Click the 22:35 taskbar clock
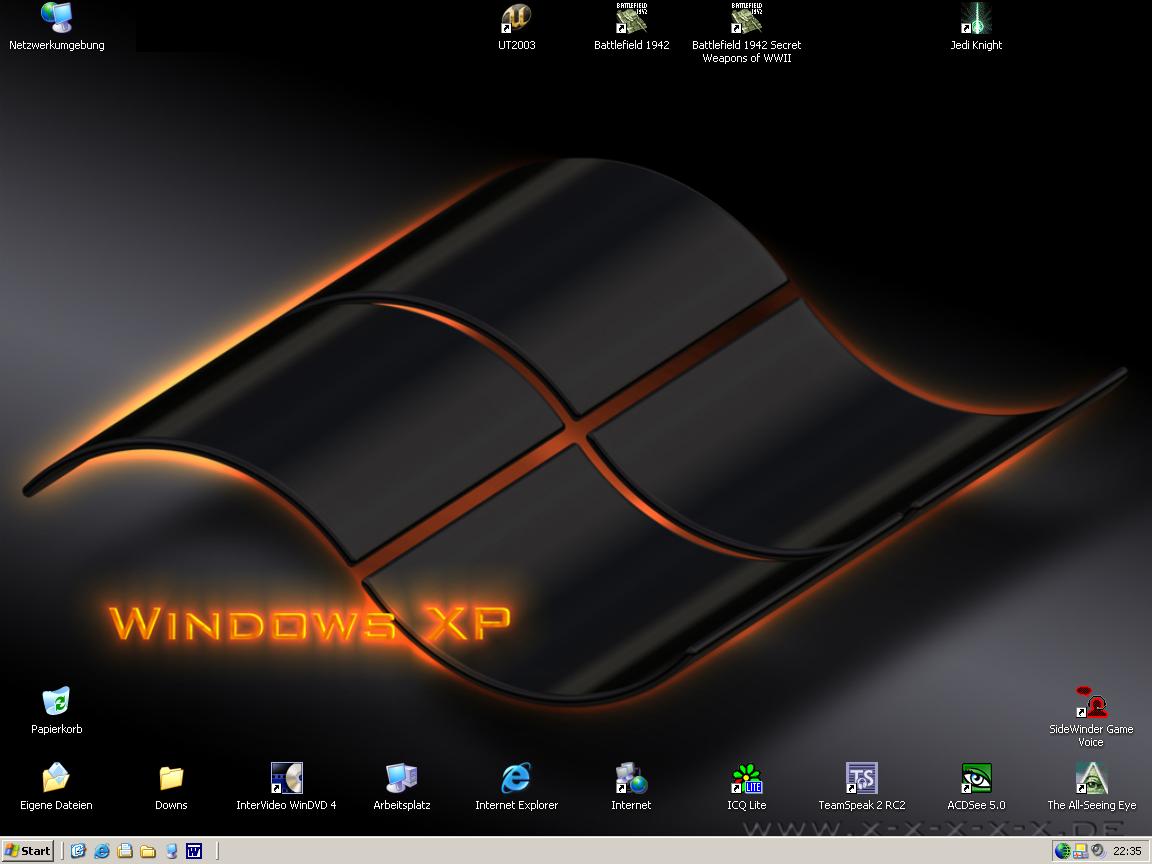The image size is (1152, 864). 1127,851
